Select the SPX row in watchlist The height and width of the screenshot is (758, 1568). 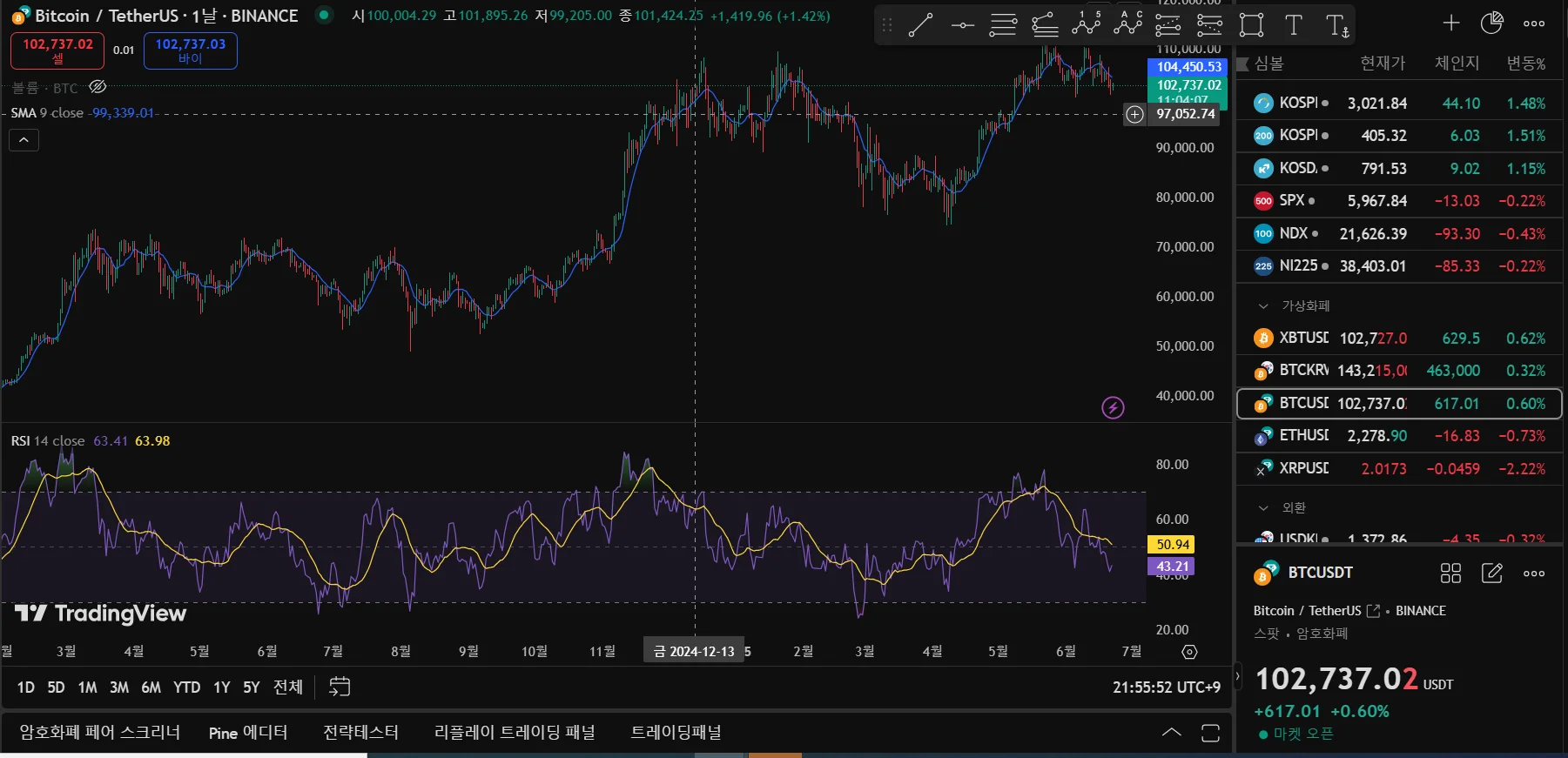[1399, 201]
